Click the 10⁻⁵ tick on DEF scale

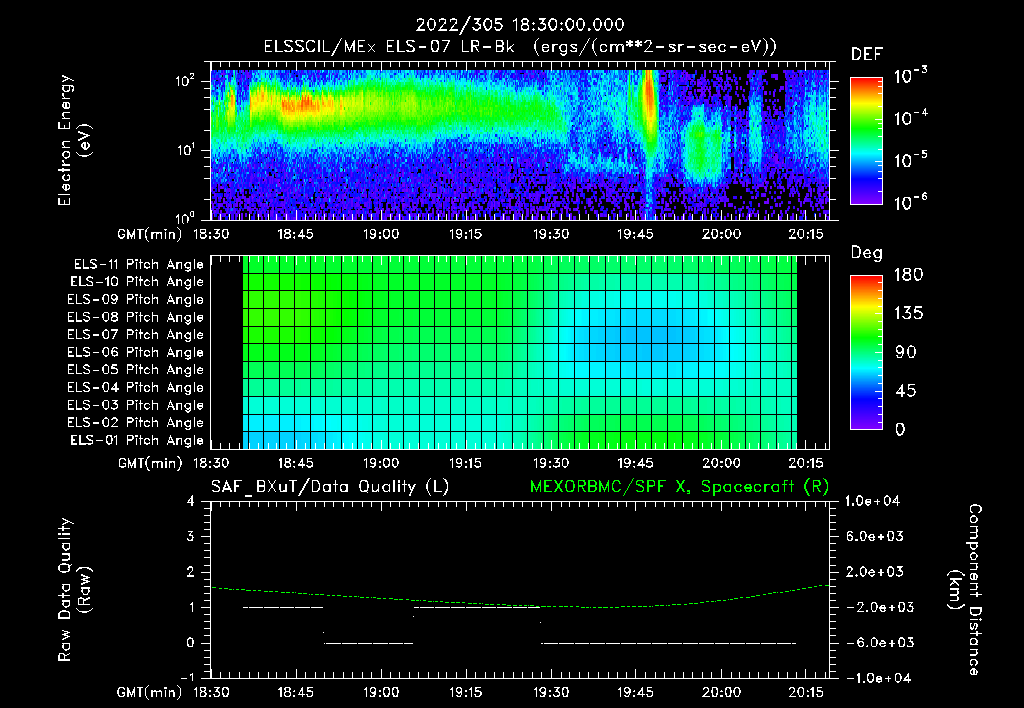[910, 159]
